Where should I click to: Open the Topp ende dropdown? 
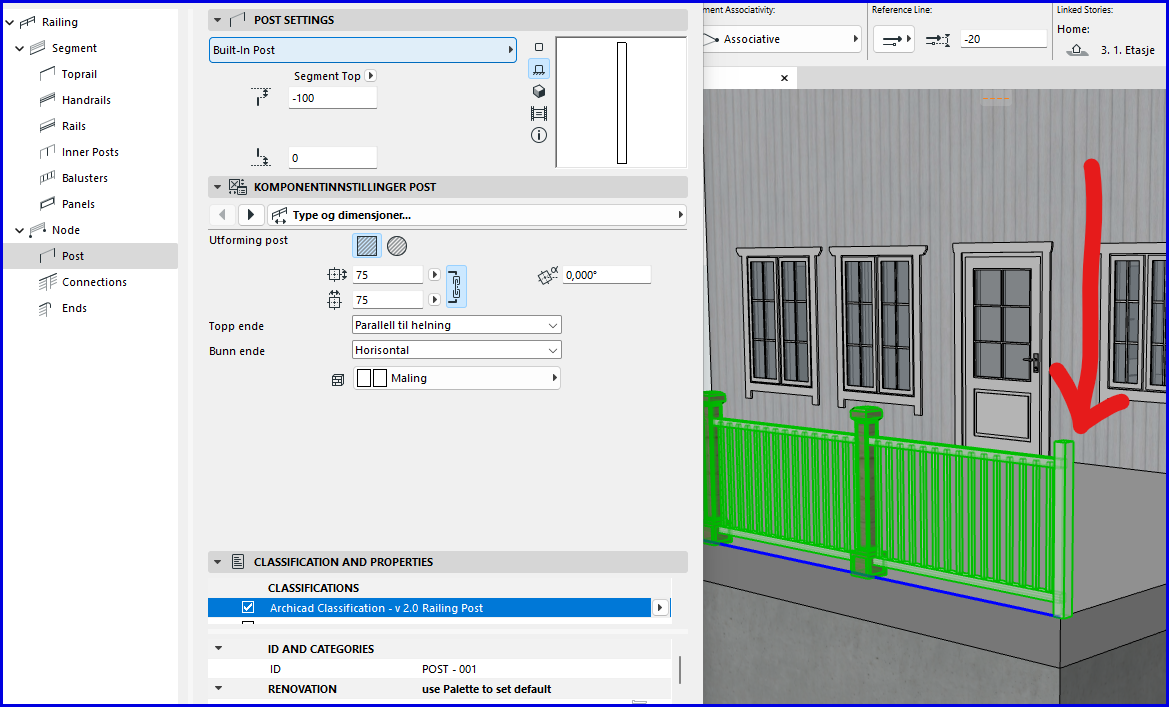(457, 325)
